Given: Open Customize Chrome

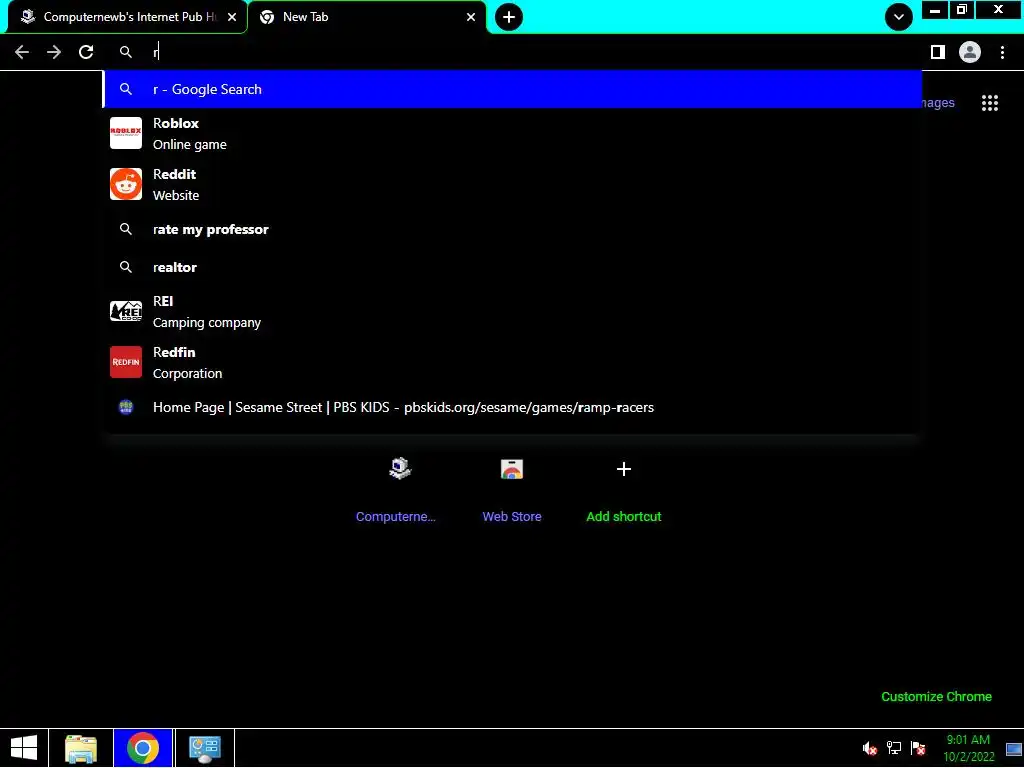Looking at the screenshot, I should click(936, 697).
